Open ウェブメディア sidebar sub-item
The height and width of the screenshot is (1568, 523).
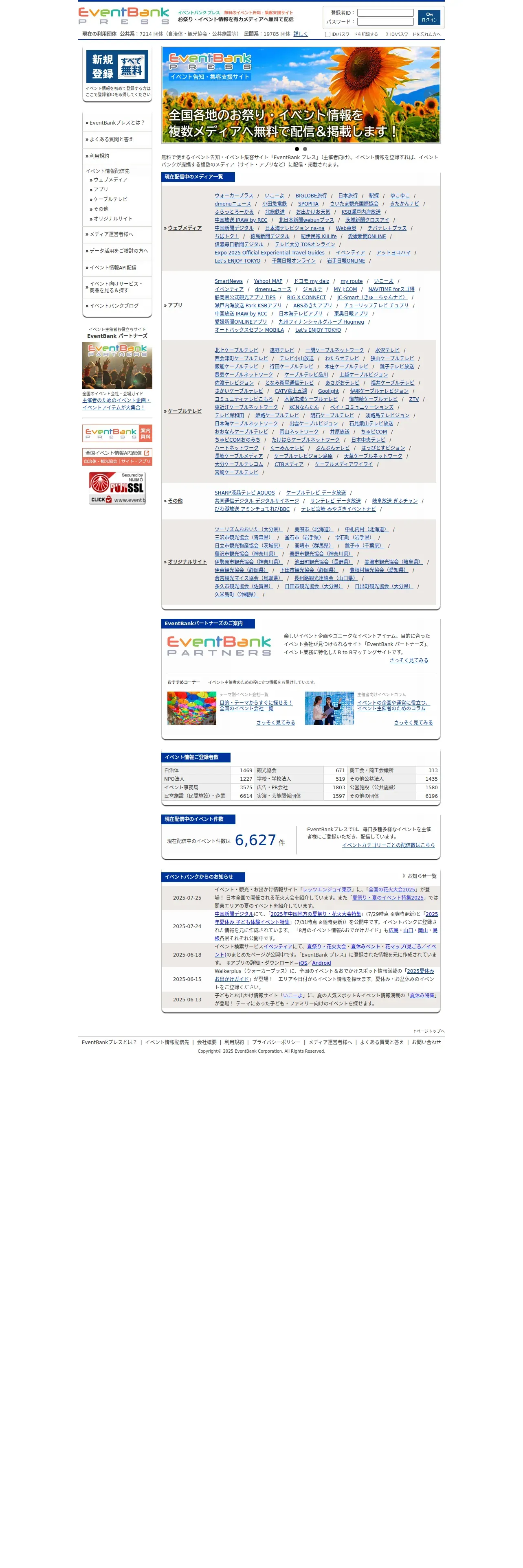pos(111,180)
